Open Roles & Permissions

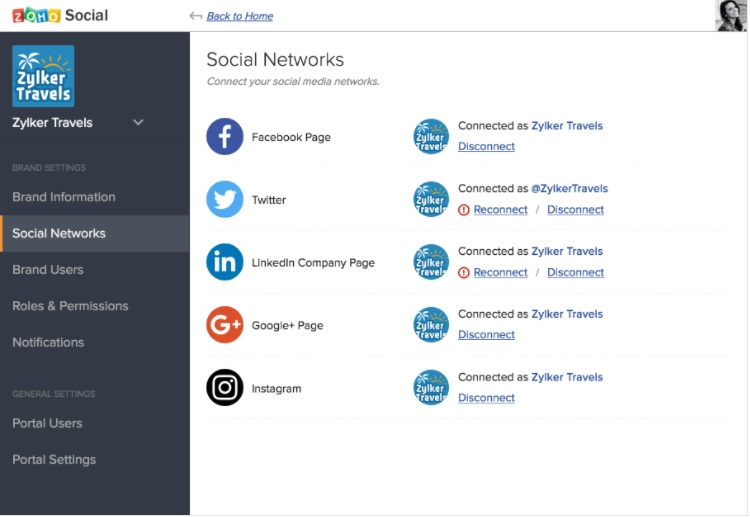click(x=70, y=306)
